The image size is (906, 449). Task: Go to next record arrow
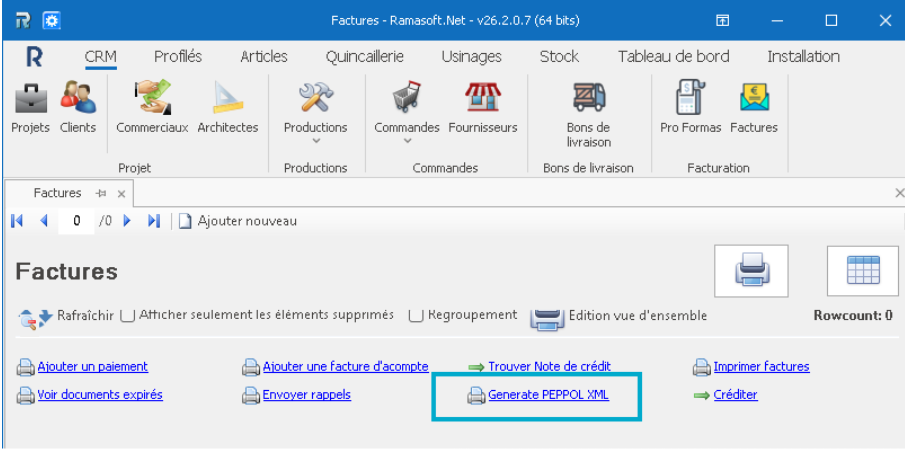click(127, 221)
